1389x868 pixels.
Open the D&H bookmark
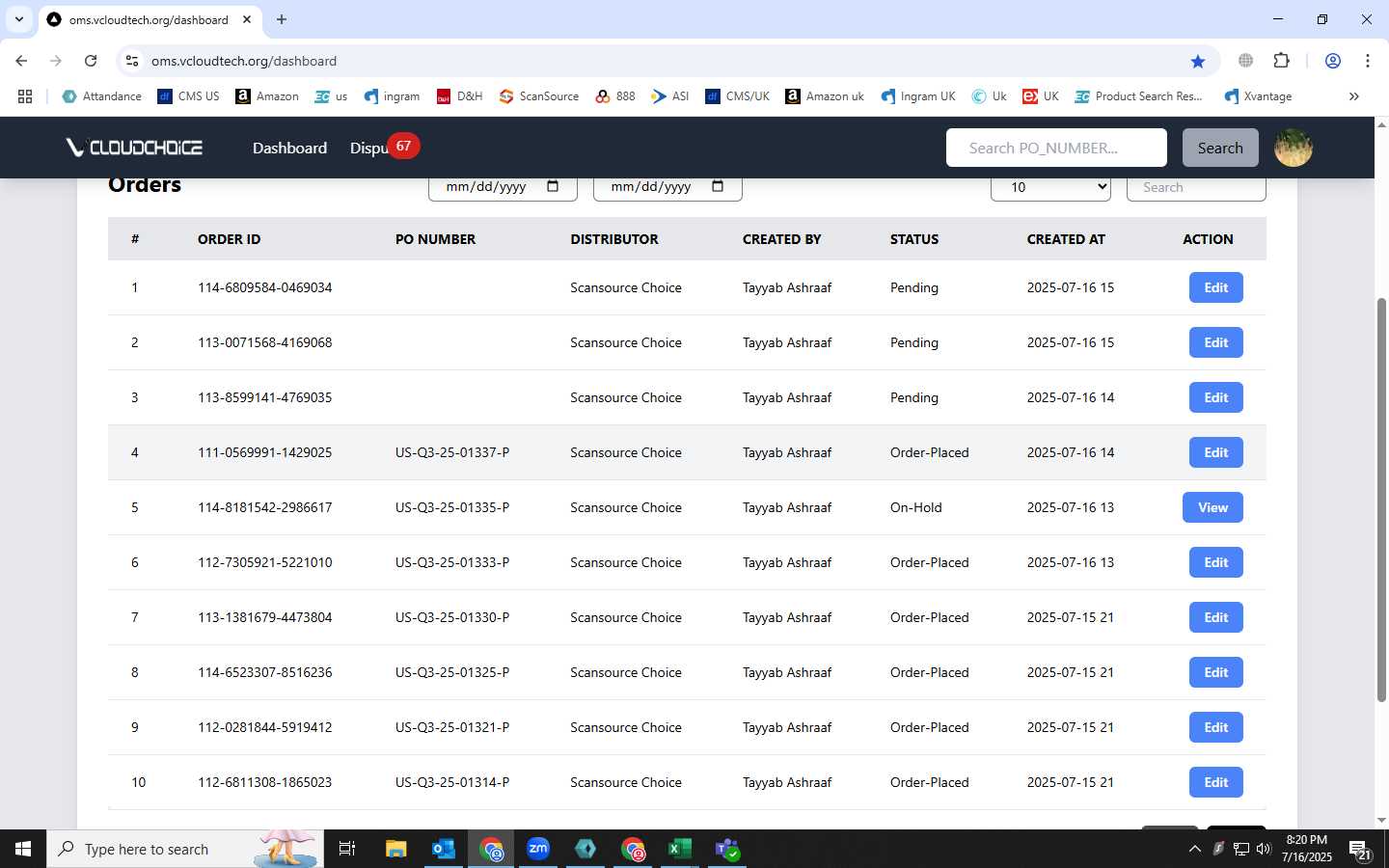(x=459, y=96)
